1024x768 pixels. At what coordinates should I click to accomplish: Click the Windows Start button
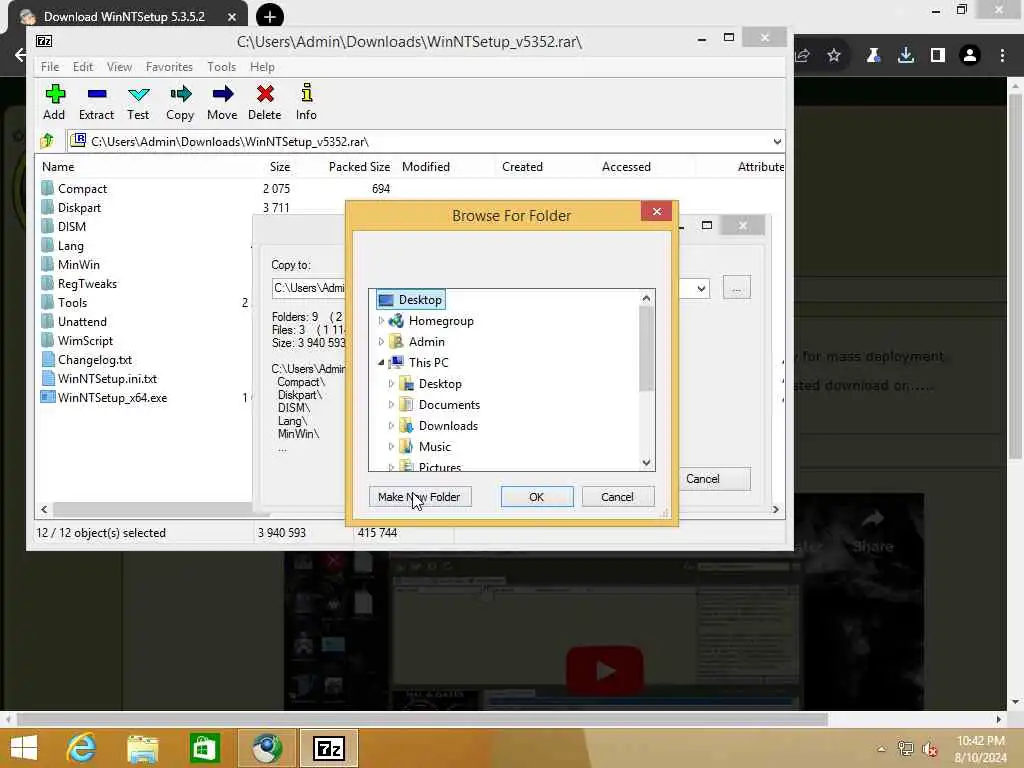24,748
